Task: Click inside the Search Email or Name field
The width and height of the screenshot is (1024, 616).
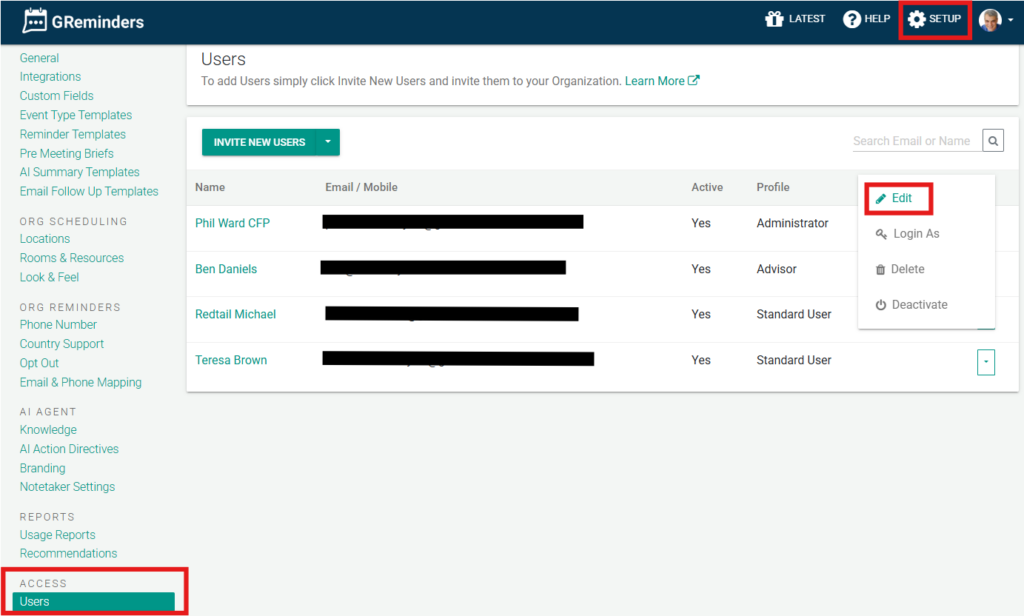Action: point(914,141)
